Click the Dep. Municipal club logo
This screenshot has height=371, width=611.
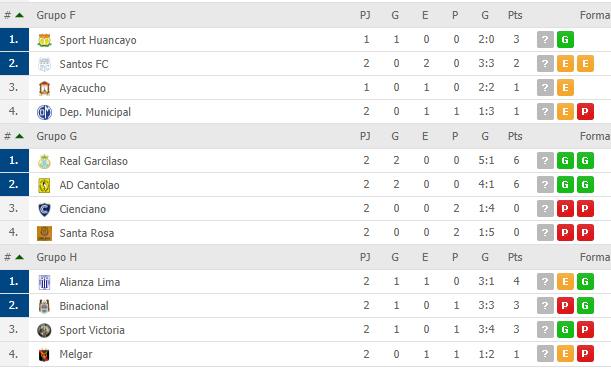coord(44,112)
